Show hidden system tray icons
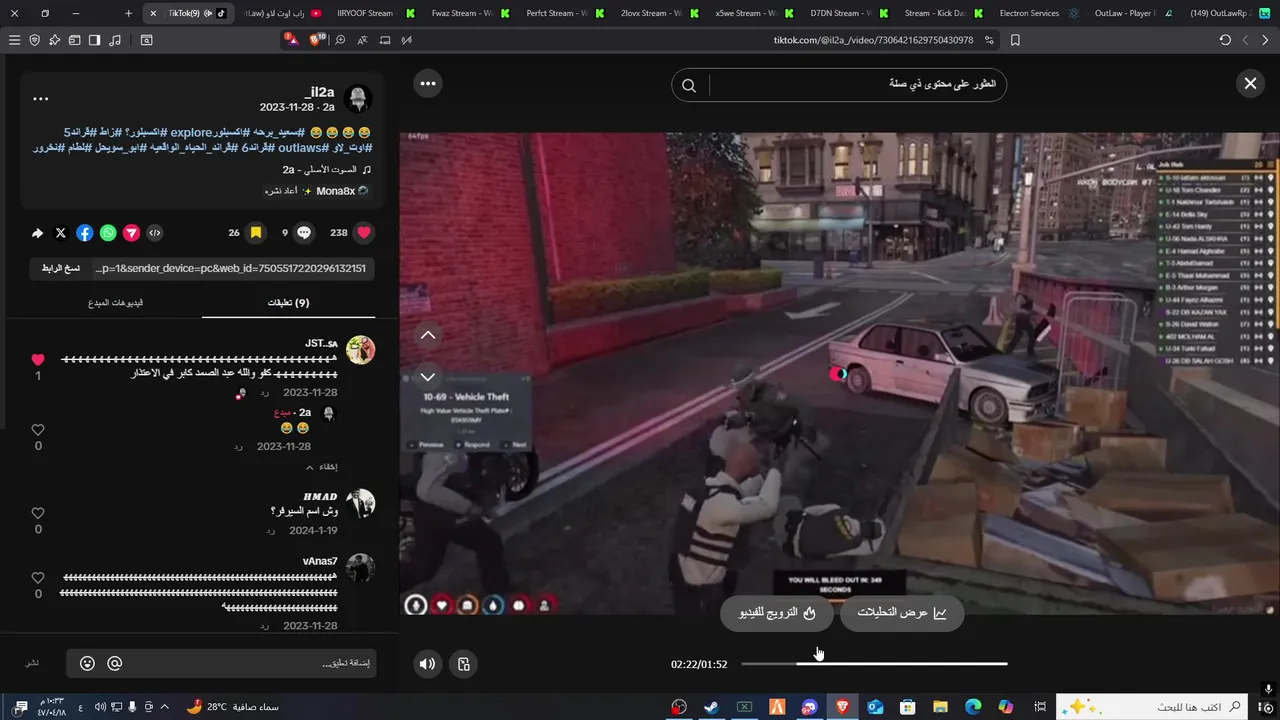The image size is (1280, 720). (164, 707)
